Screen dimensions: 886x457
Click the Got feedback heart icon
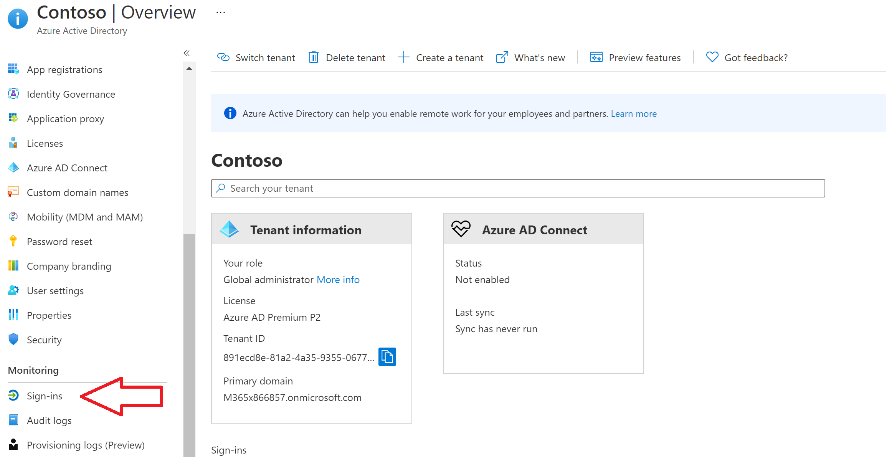point(712,57)
